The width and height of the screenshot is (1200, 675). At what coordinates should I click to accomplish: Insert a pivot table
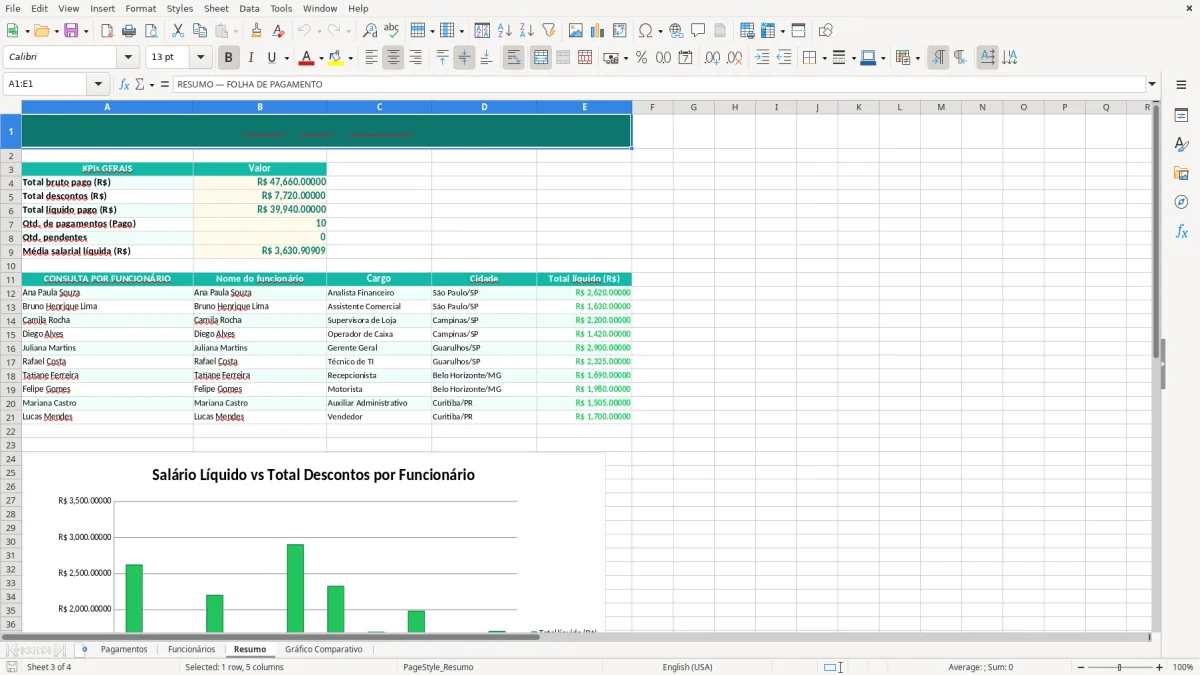[x=620, y=31]
